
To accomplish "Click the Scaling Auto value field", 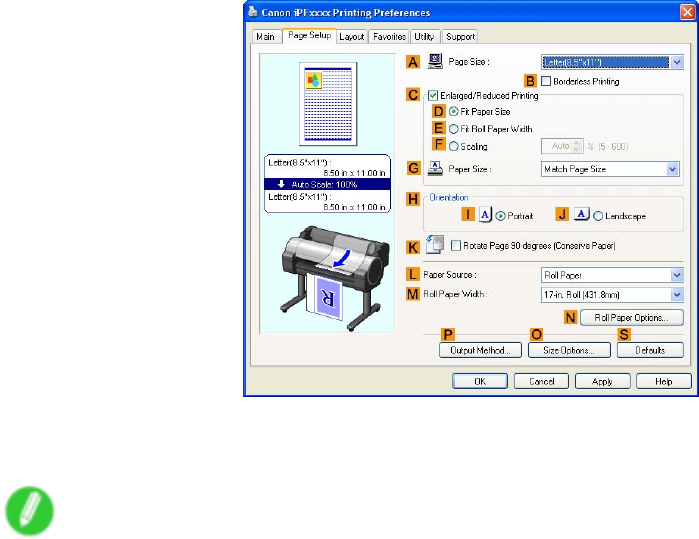I will tap(557, 146).
